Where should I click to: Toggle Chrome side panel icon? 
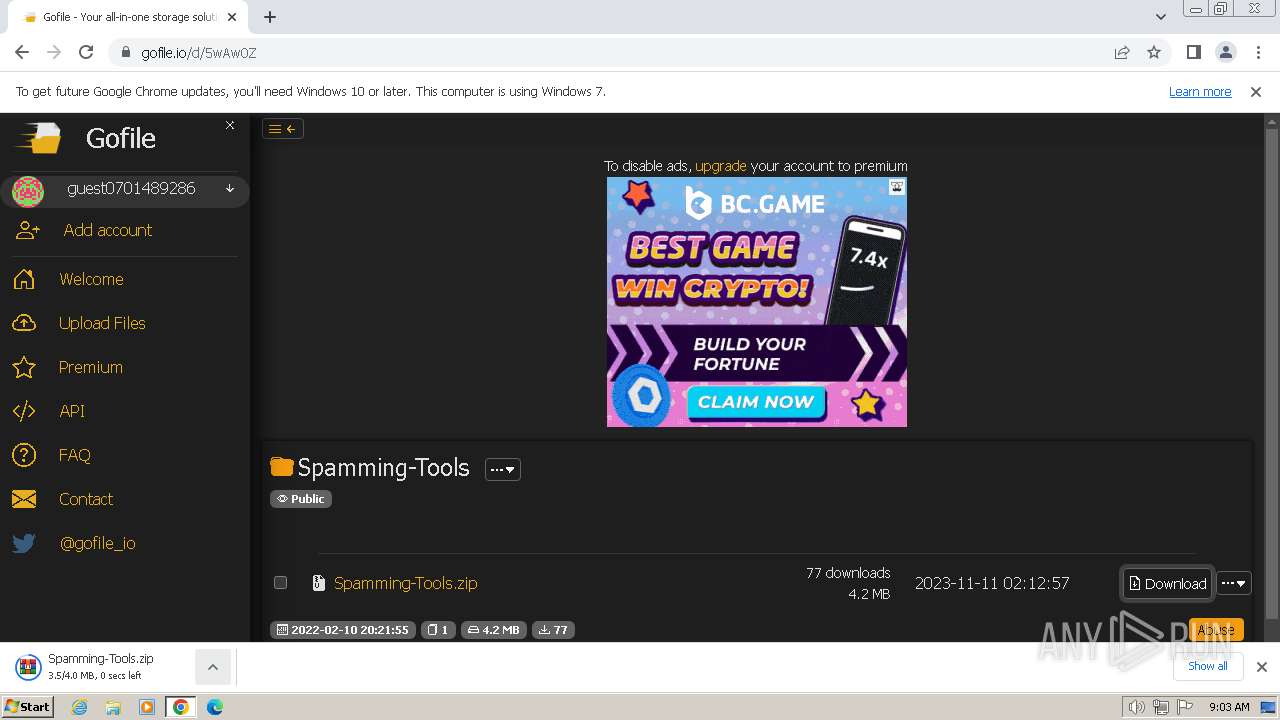[x=1194, y=52]
